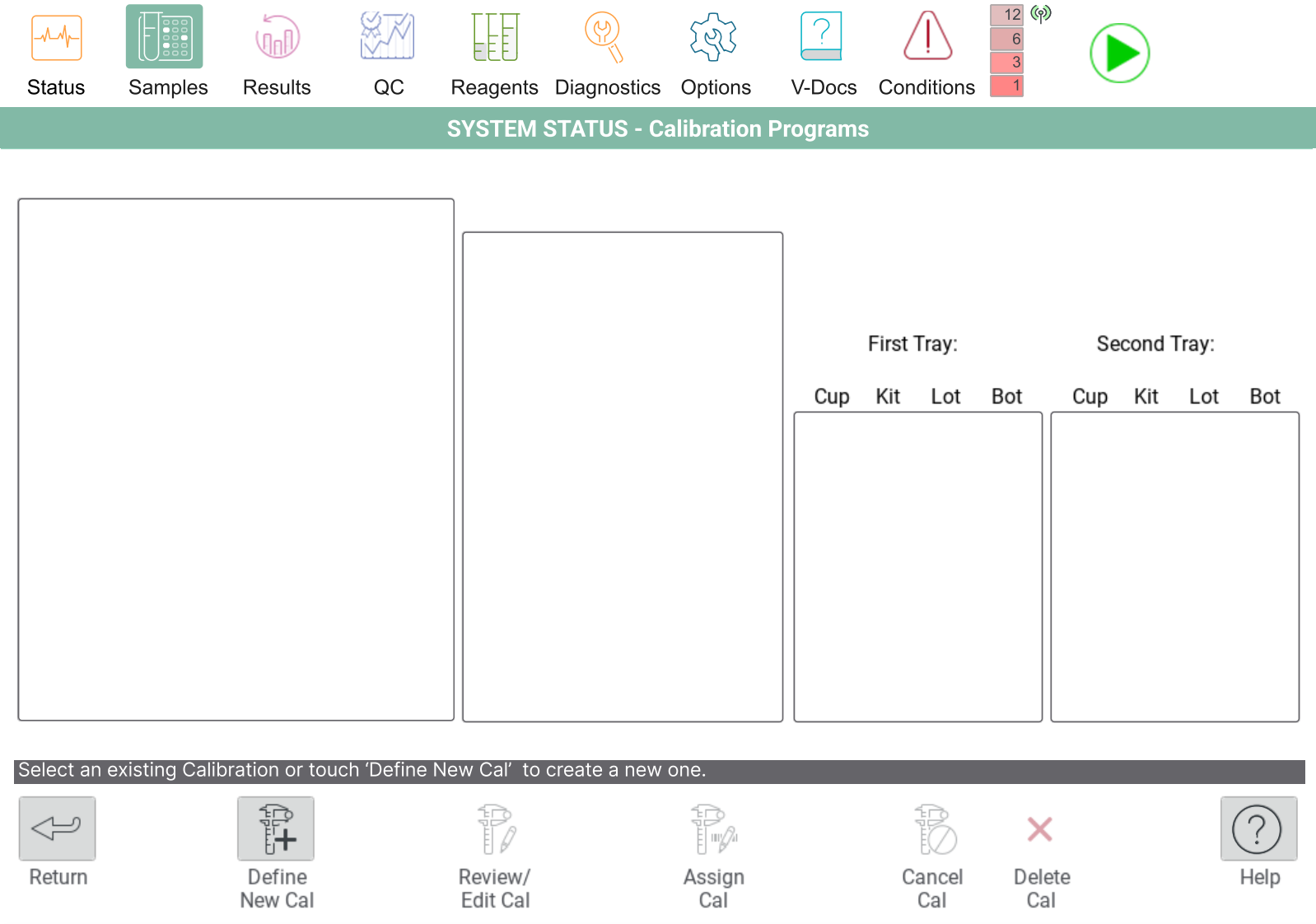Image resolution: width=1316 pixels, height=924 pixels.
Task: Click the Review/Edit Cal icon
Action: pyautogui.click(x=496, y=828)
